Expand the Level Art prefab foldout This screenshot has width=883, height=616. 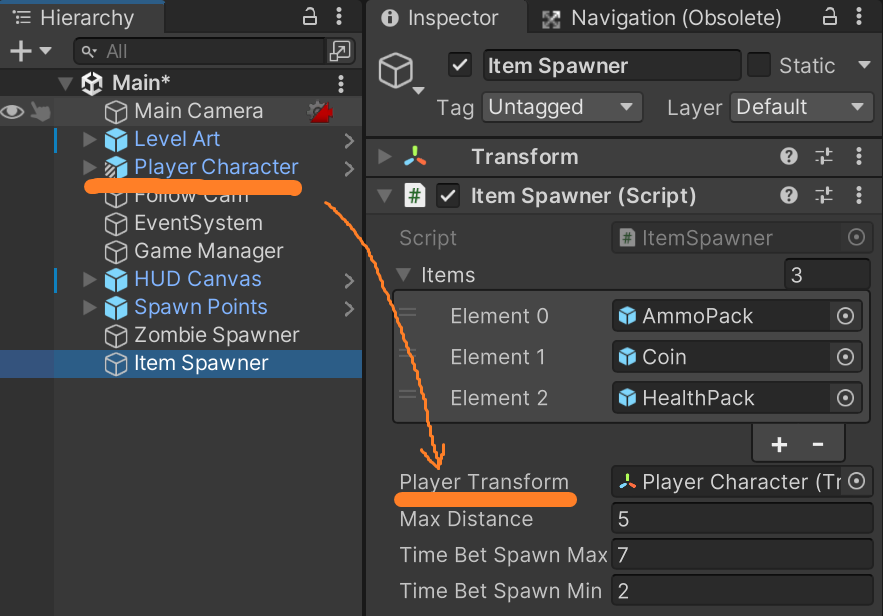(90, 139)
